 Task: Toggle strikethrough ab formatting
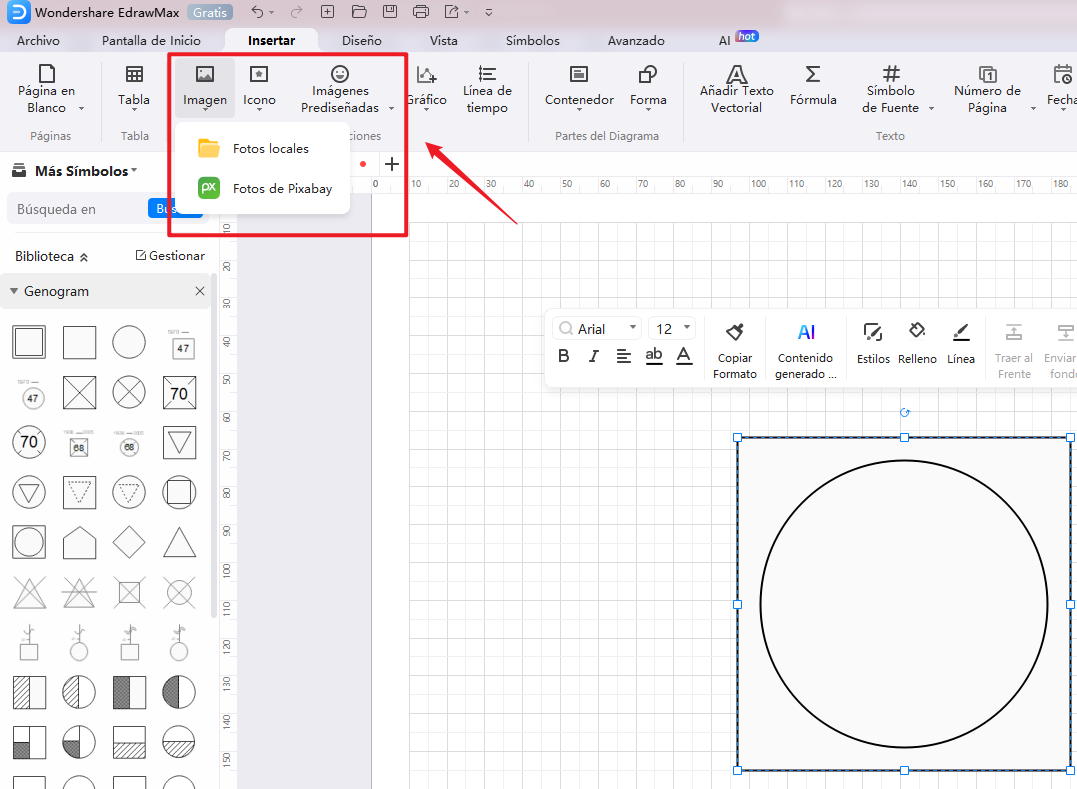654,356
